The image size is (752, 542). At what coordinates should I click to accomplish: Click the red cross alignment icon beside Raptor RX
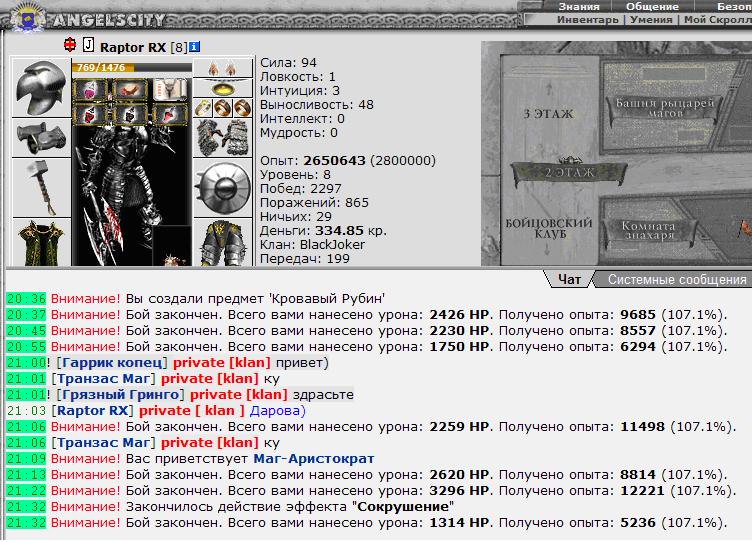[70, 45]
